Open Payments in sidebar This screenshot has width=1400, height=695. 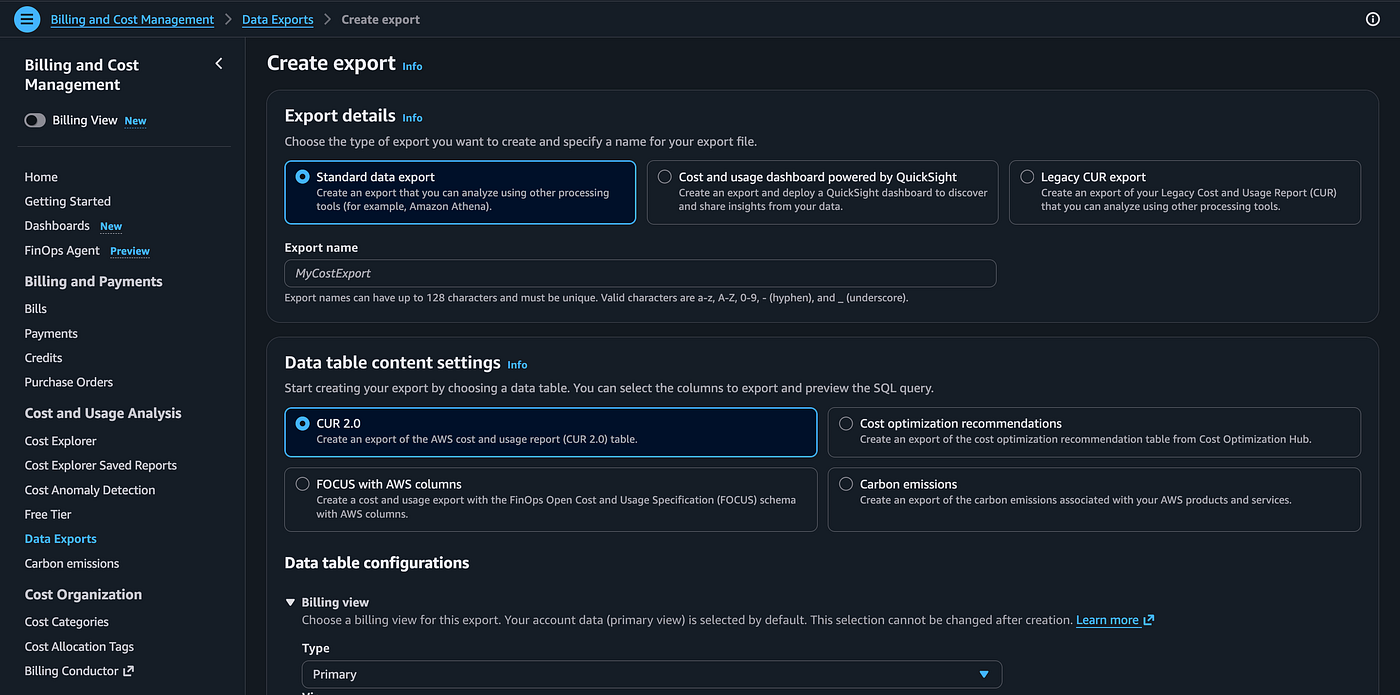tap(51, 334)
